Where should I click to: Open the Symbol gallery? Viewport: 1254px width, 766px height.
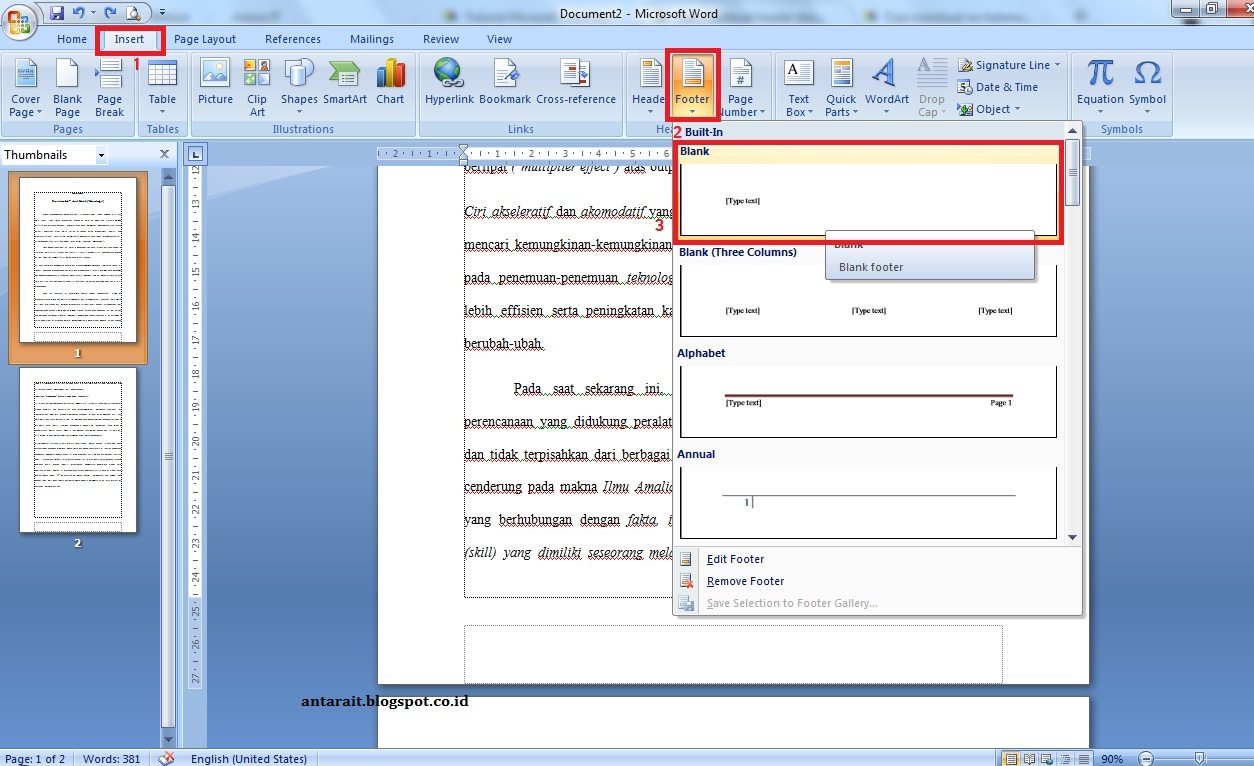tap(1147, 86)
